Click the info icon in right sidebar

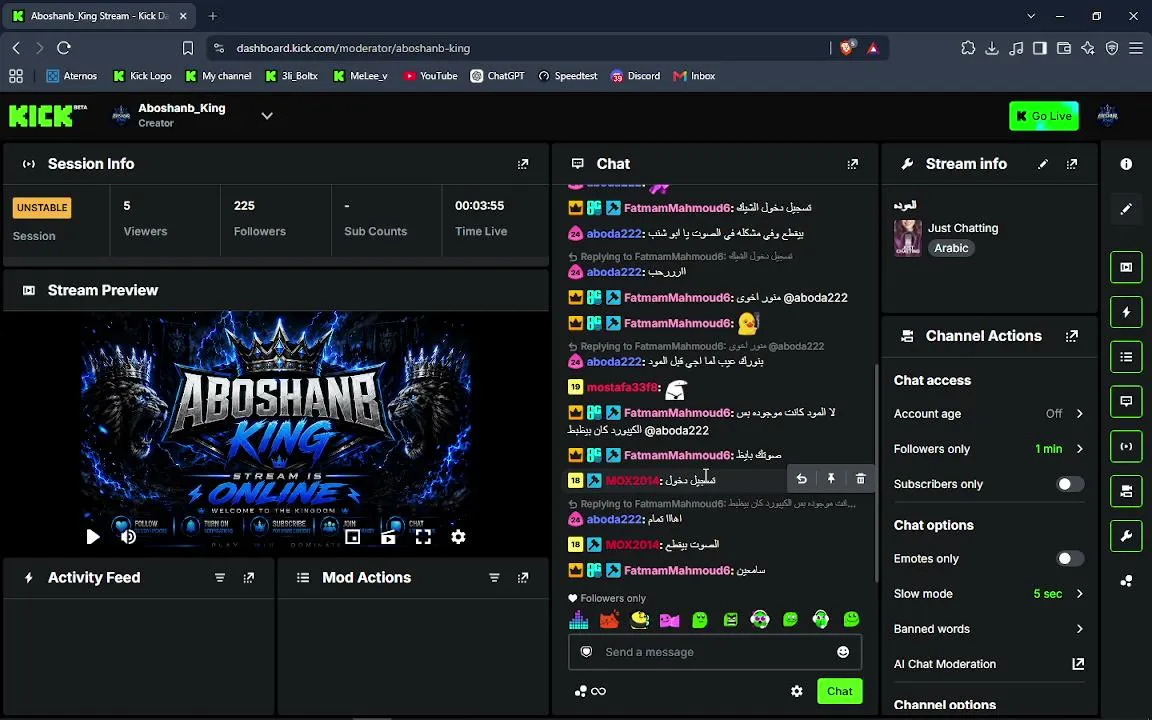[x=1126, y=164]
